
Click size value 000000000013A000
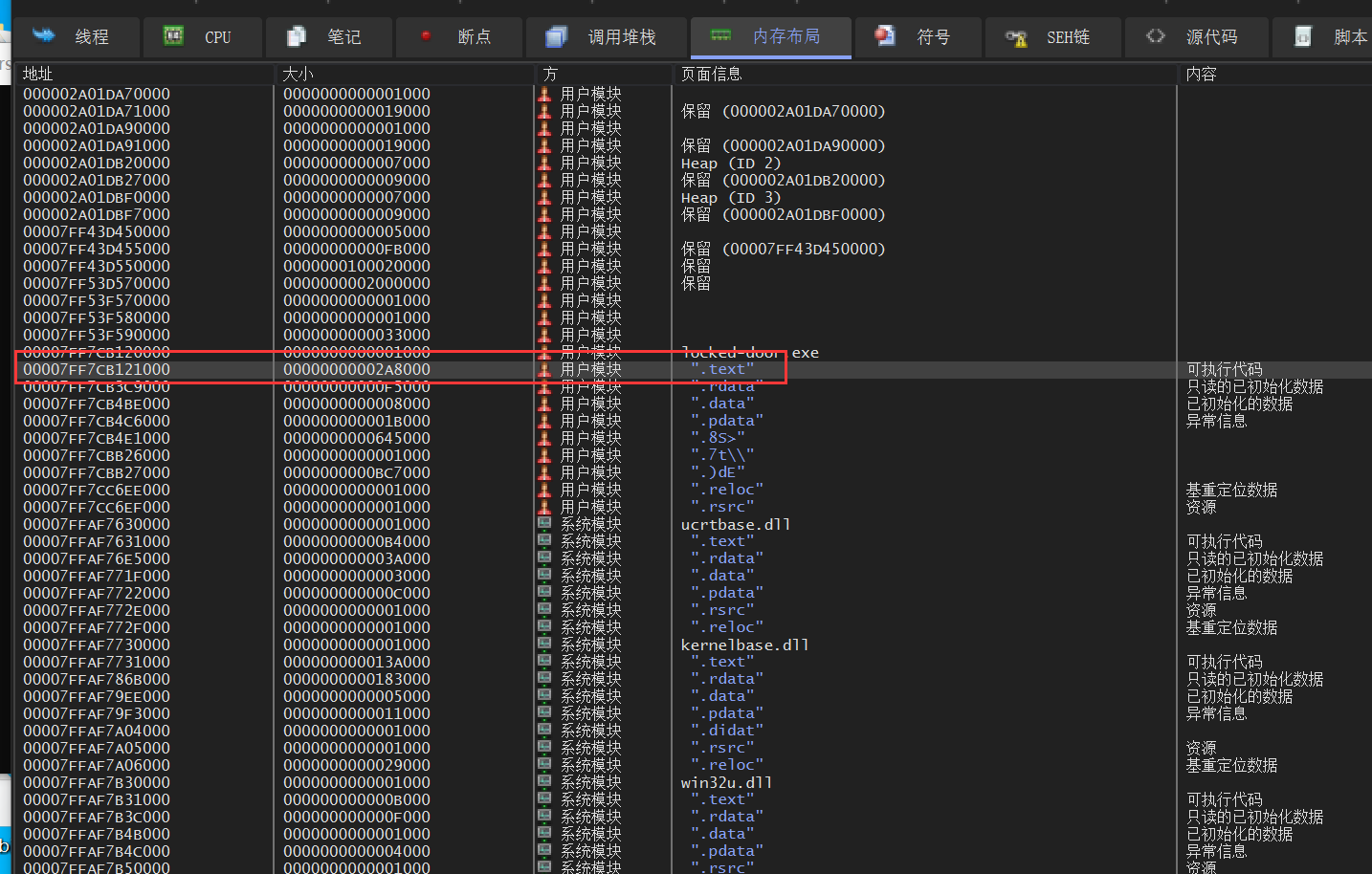357,662
